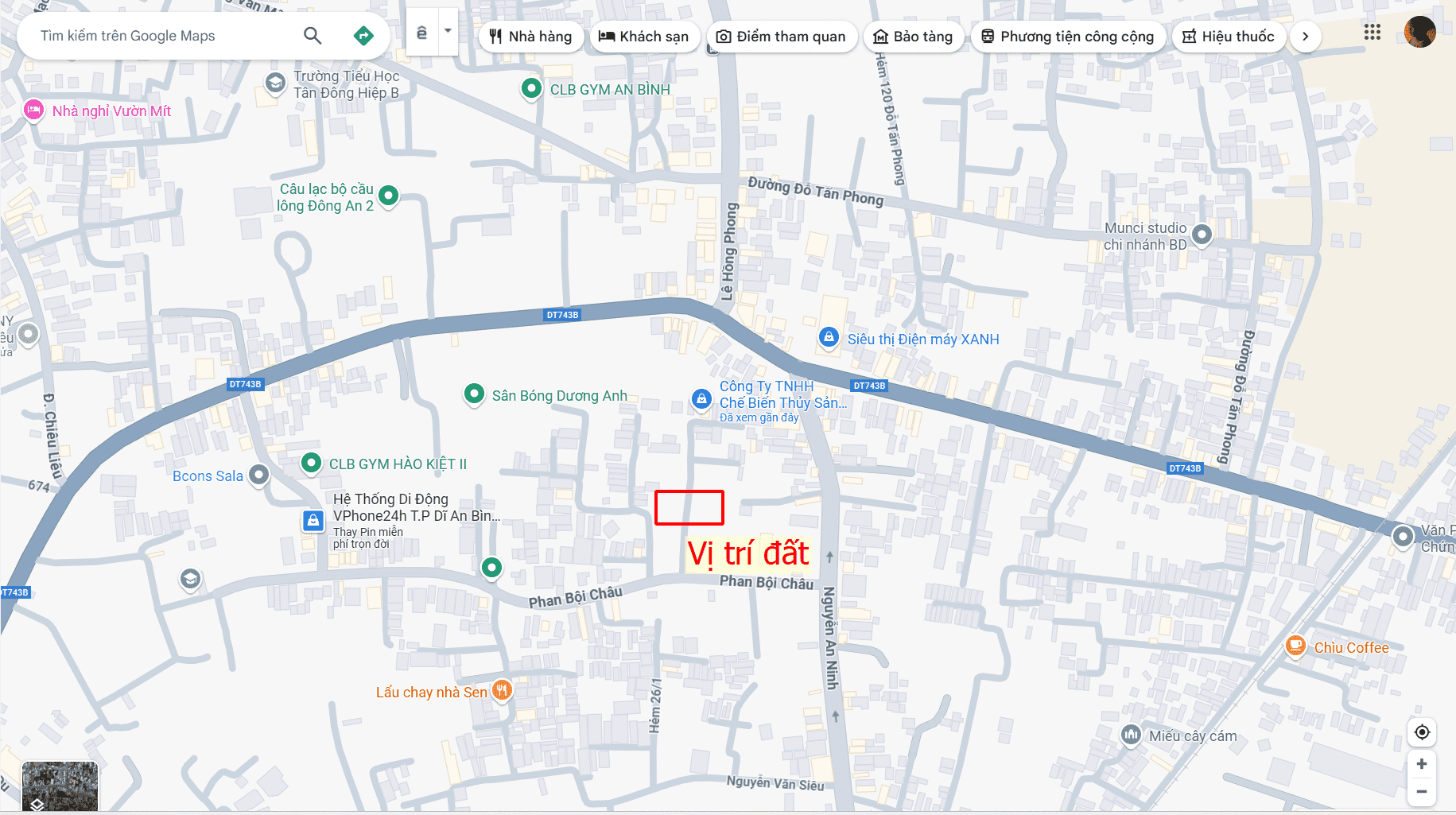Open Lẩu chay nhà Sen restaurant pin
Screen dimensions: 1456x815
(x=501, y=690)
